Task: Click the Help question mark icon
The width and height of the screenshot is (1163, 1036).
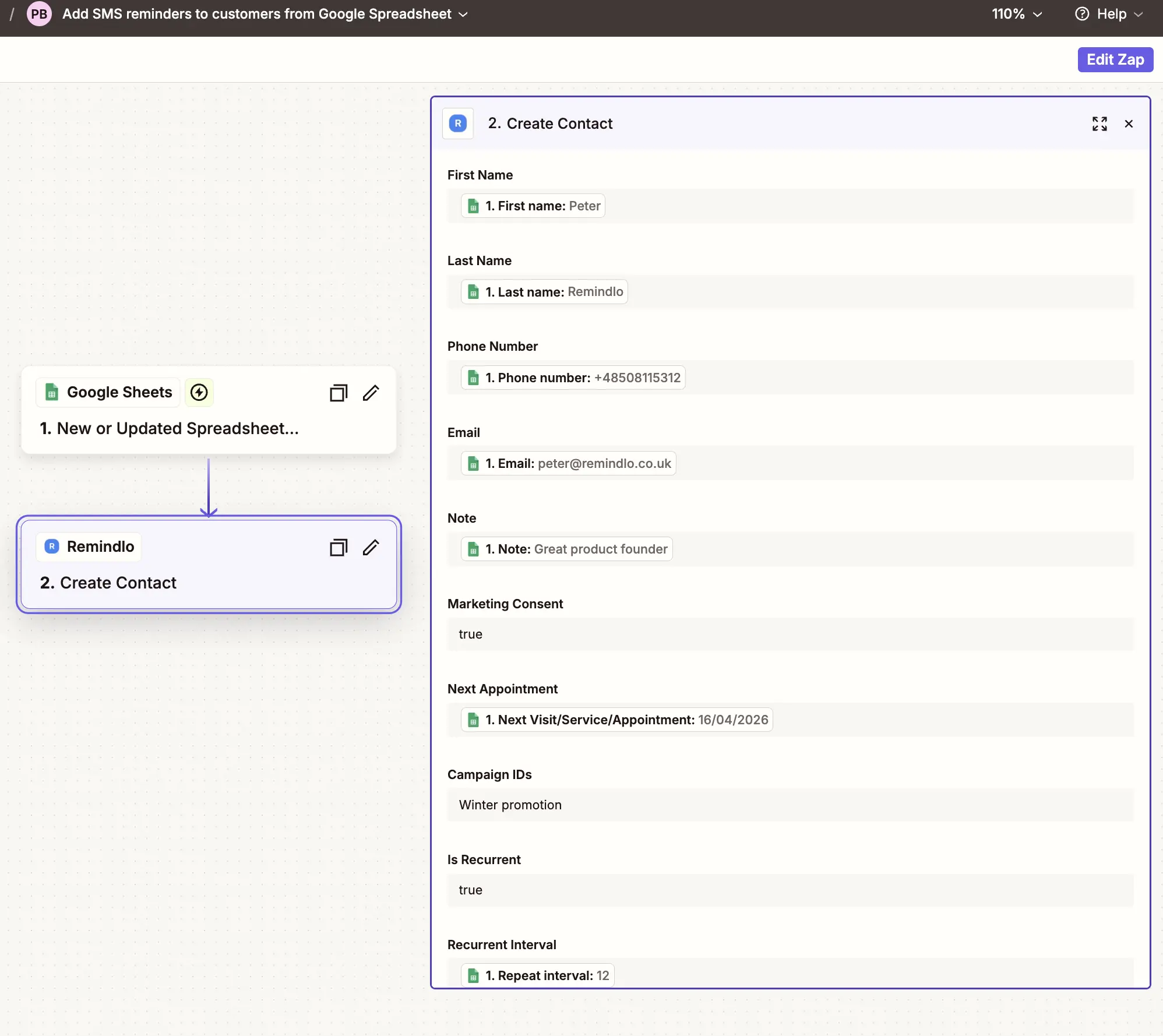Action: click(1082, 14)
